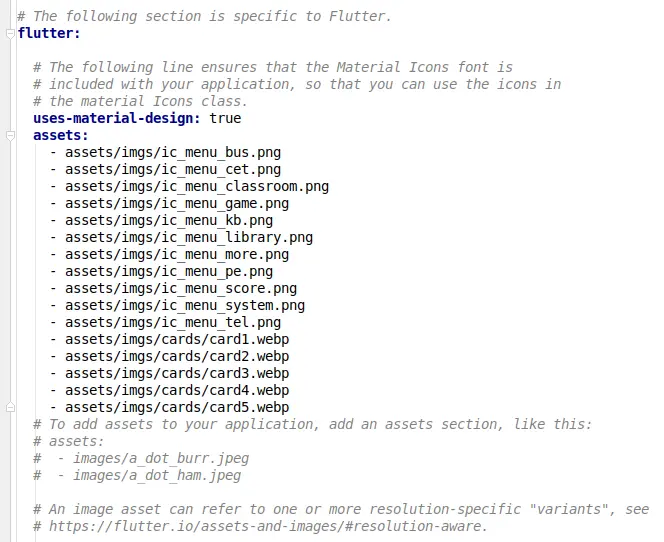Click the assets: key
The width and height of the screenshot is (664, 542).
coord(61,135)
